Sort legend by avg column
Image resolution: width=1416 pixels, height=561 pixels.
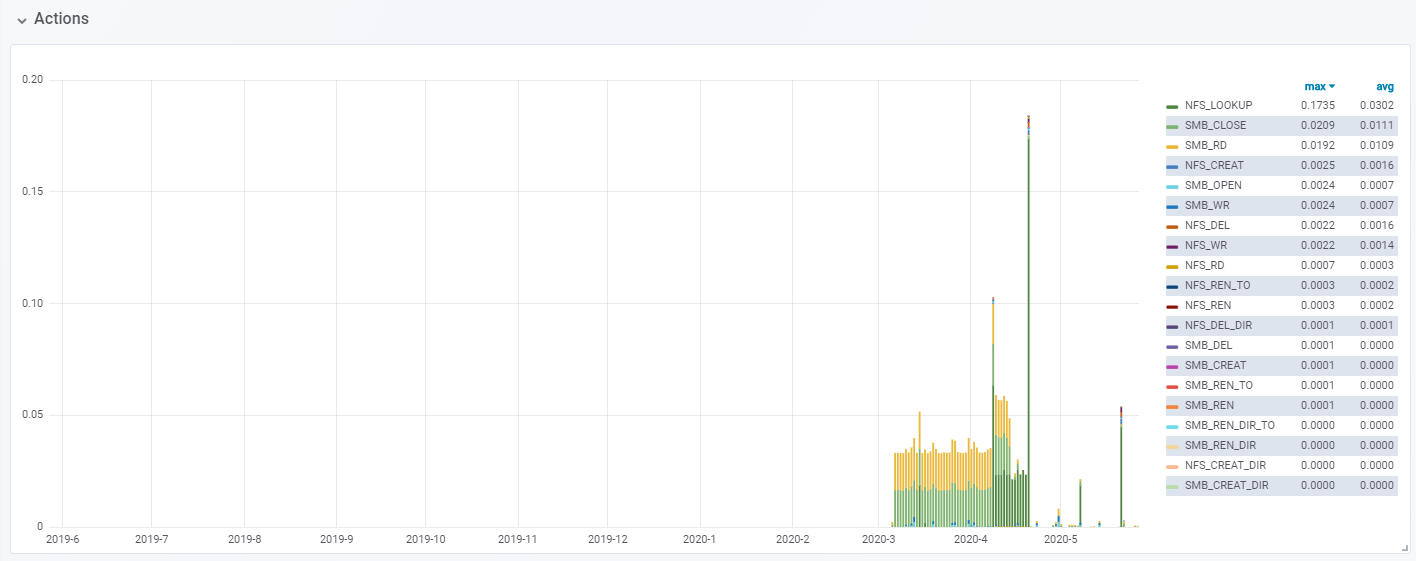1385,87
